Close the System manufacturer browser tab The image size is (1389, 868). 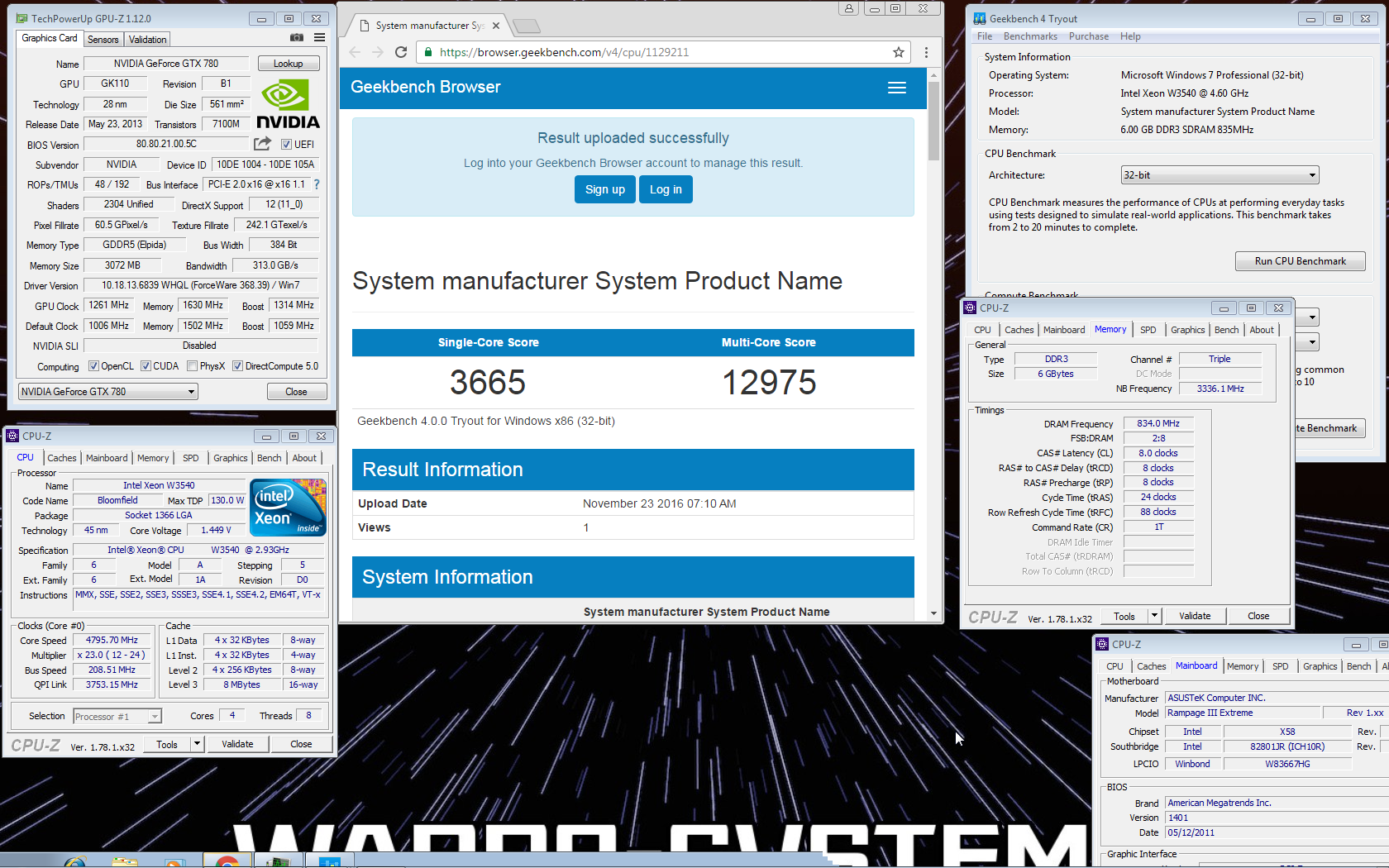496,26
